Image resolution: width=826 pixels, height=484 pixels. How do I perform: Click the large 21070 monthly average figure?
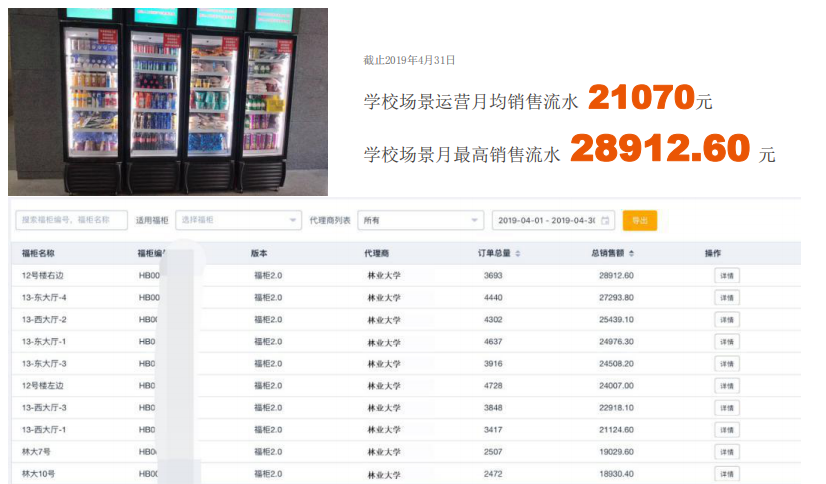641,97
